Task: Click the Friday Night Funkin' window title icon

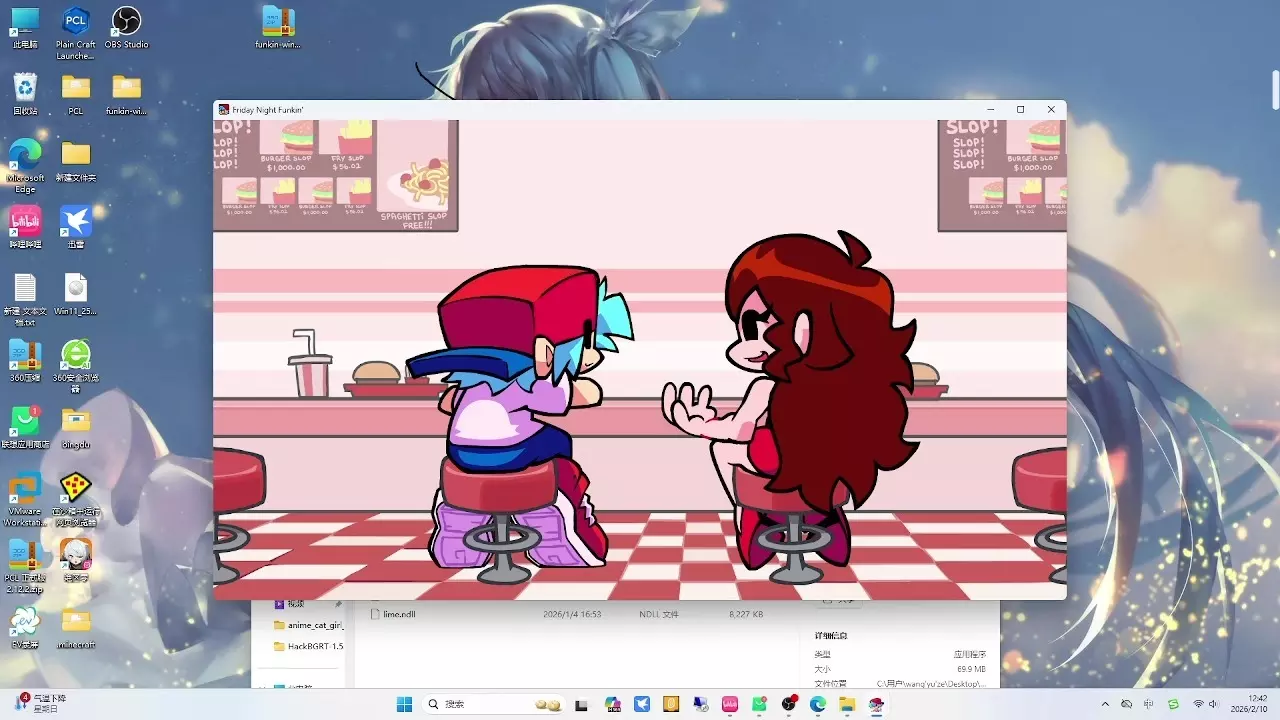Action: point(224,109)
